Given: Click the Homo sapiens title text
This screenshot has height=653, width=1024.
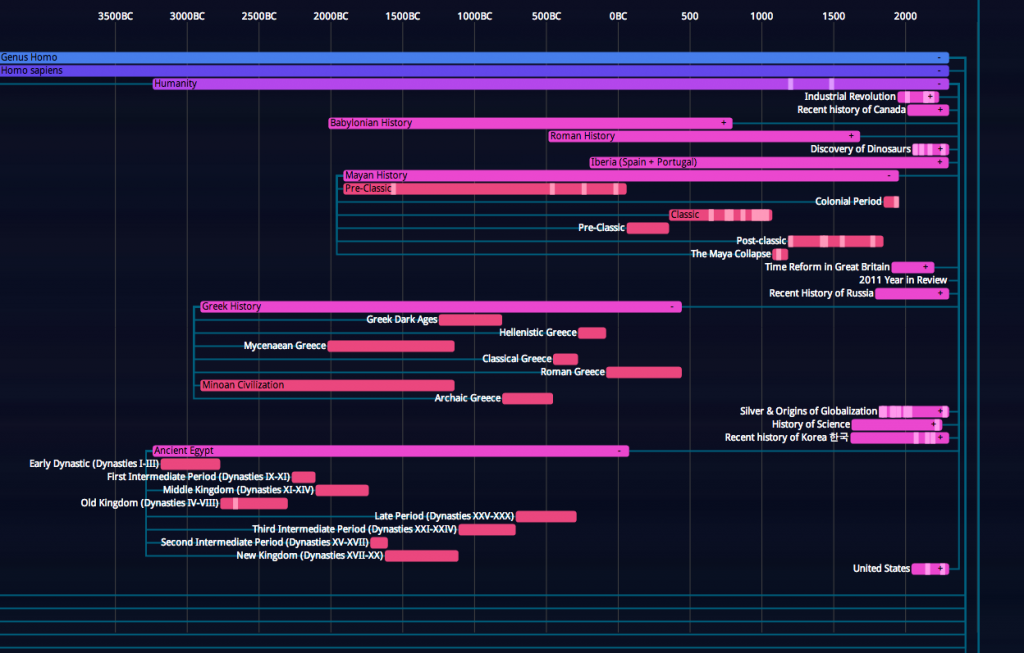Looking at the screenshot, I should click(32, 71).
